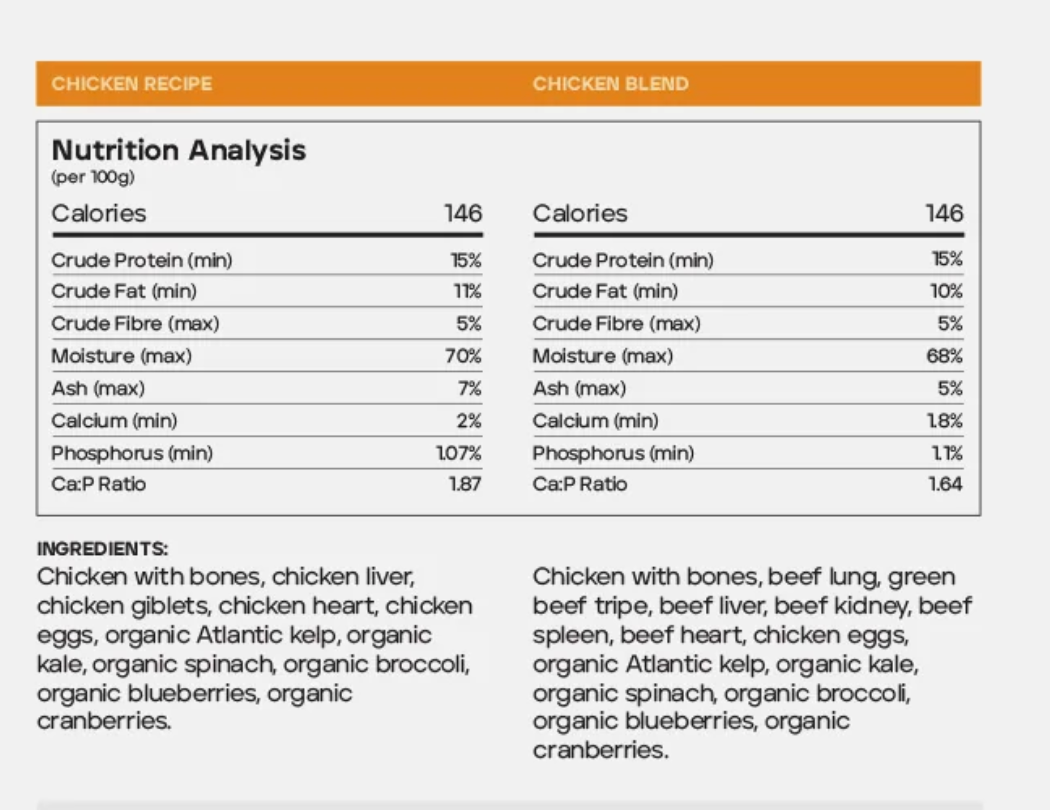Click the CHICKEN BLEND header label

pyautogui.click(x=610, y=84)
